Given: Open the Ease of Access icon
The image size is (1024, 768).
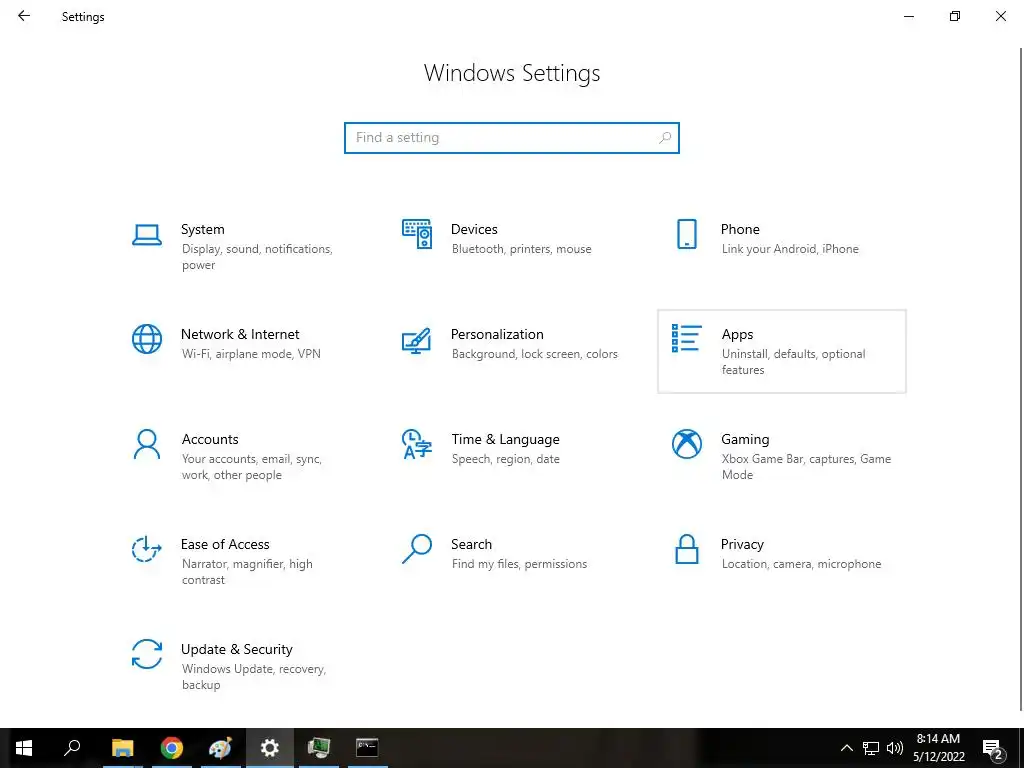Looking at the screenshot, I should (x=146, y=549).
